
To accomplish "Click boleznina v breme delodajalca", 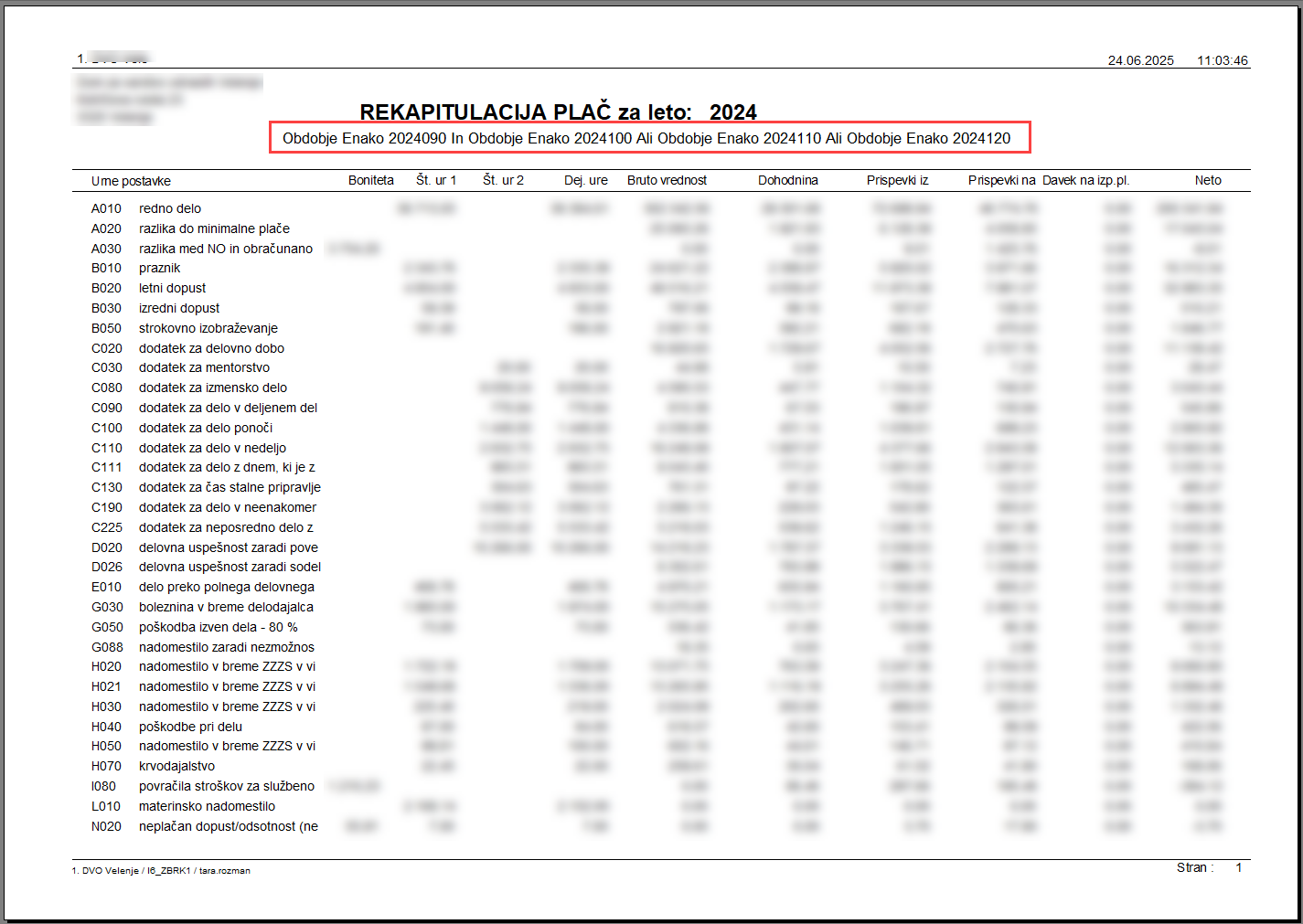I will 226,607.
